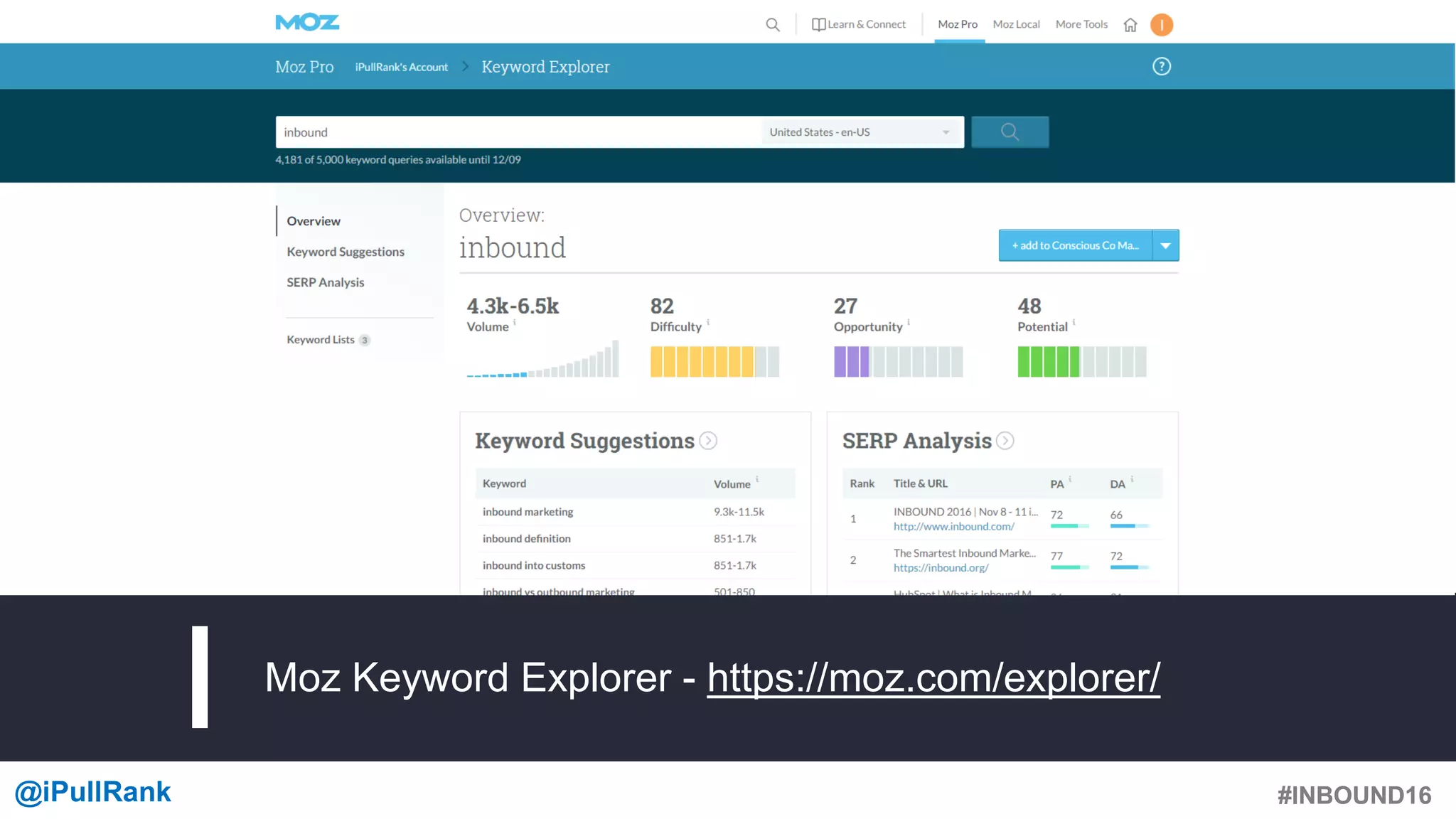Open the http://www.inbound.com/ link
This screenshot has height=819, width=1456.
point(954,527)
